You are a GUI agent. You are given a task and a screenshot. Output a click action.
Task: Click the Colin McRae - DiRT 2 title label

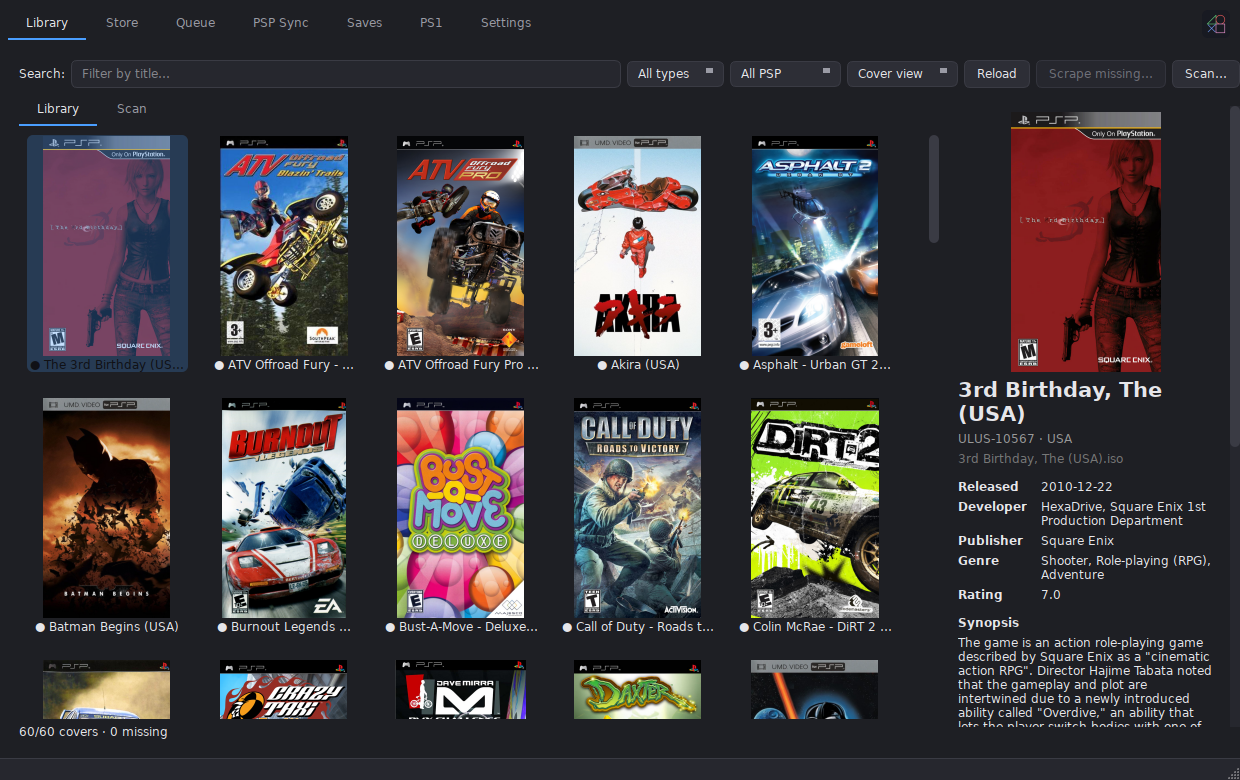click(822, 627)
